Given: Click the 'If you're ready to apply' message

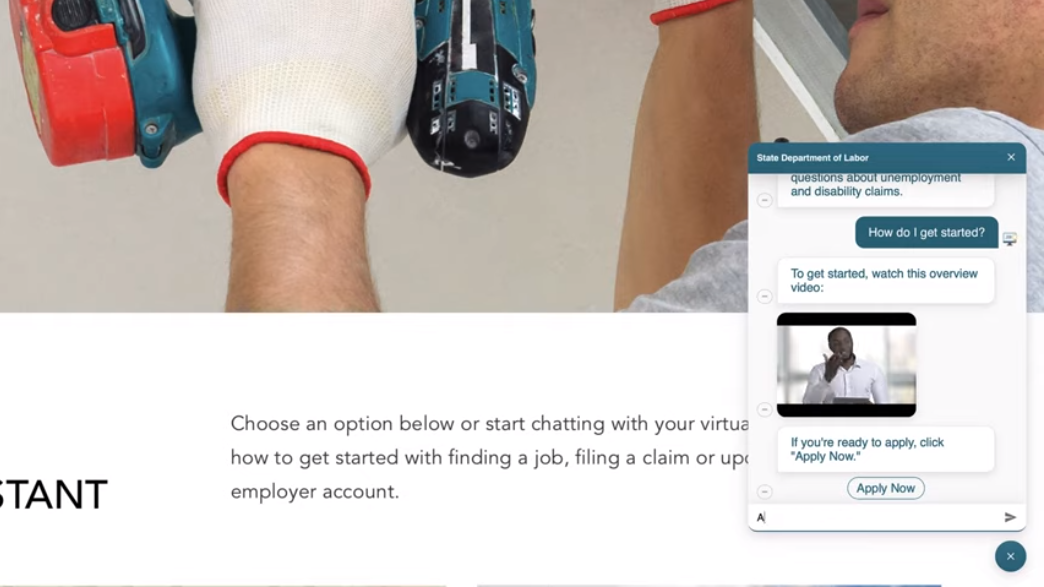Looking at the screenshot, I should tap(886, 449).
